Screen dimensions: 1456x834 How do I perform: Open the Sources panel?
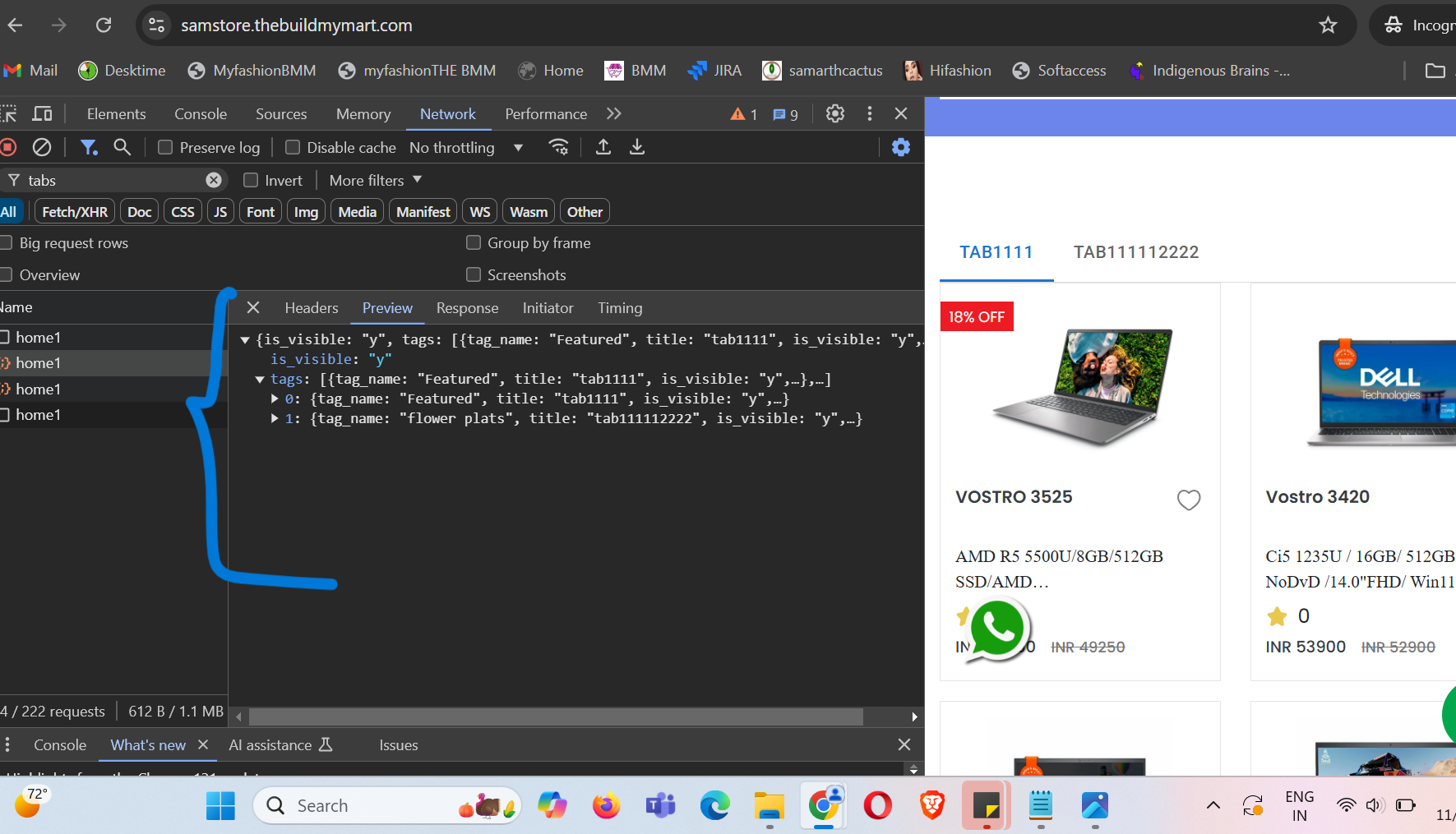[x=281, y=113]
